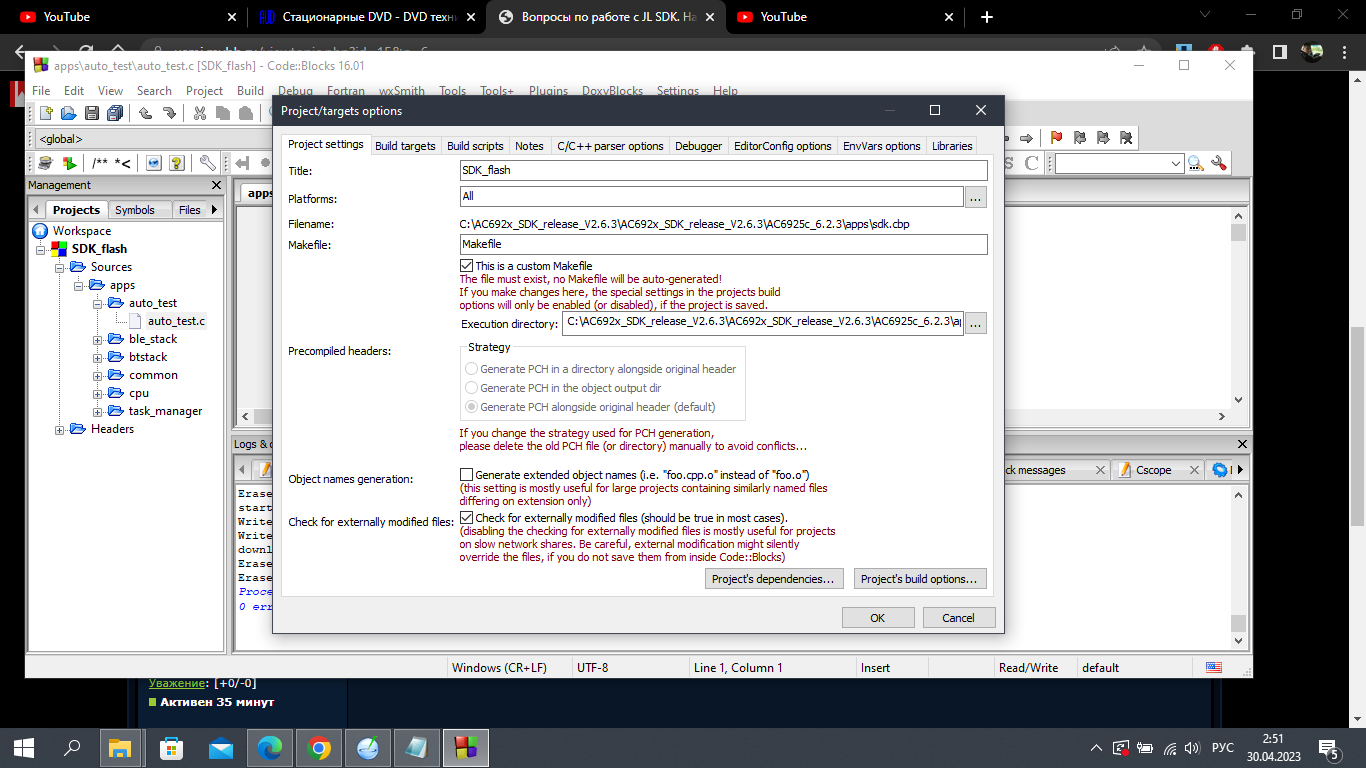The width and height of the screenshot is (1366, 768).
Task: Click the Open file folder icon
Action: pos(68,113)
